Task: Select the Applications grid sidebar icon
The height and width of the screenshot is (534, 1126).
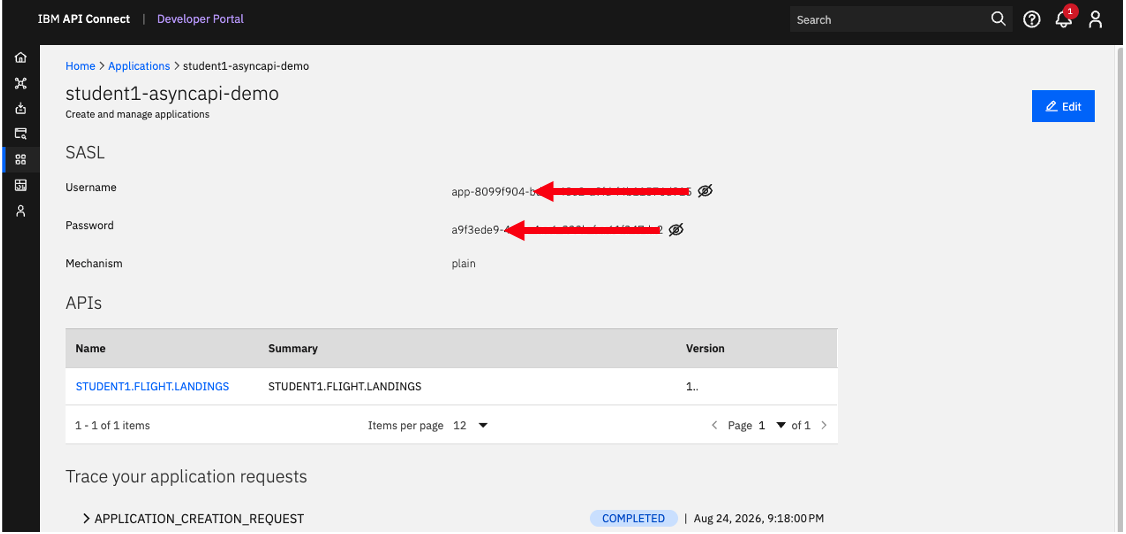Action: [20, 159]
